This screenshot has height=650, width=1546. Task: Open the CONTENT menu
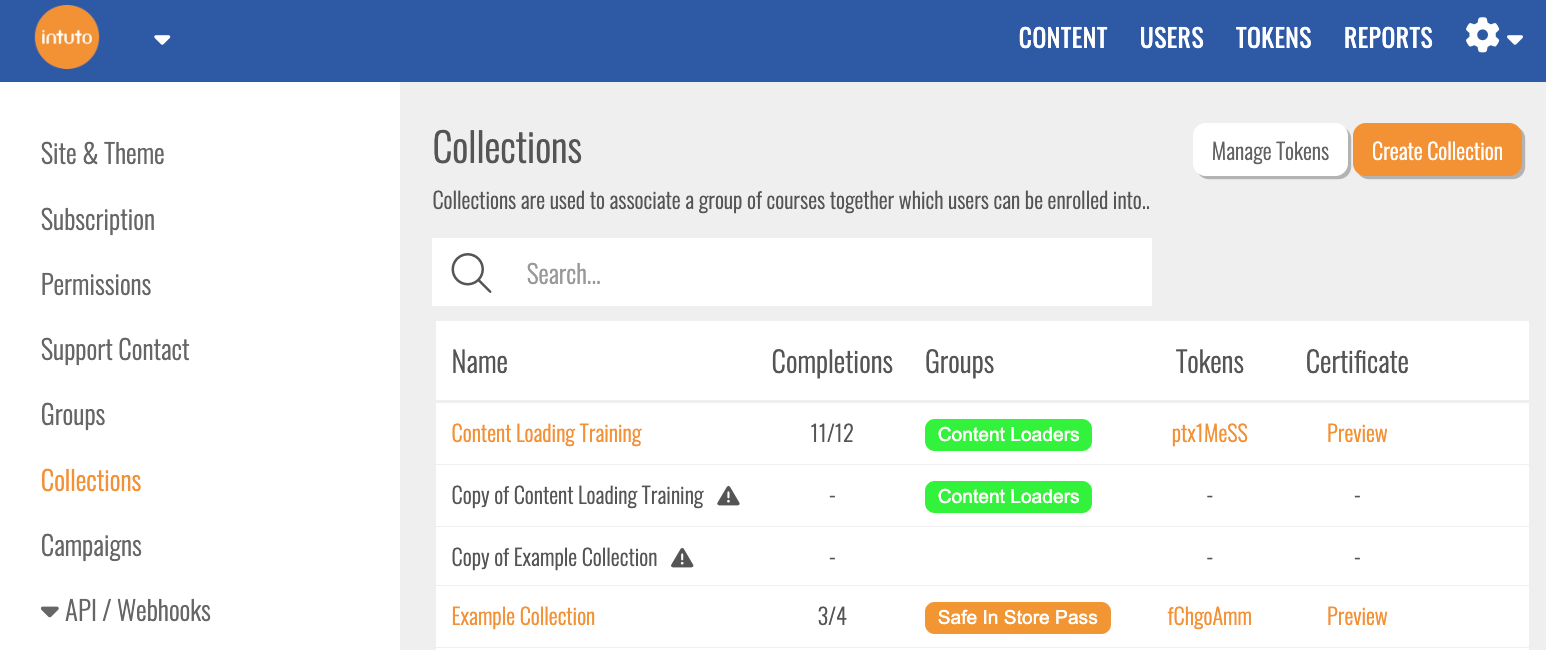1063,38
